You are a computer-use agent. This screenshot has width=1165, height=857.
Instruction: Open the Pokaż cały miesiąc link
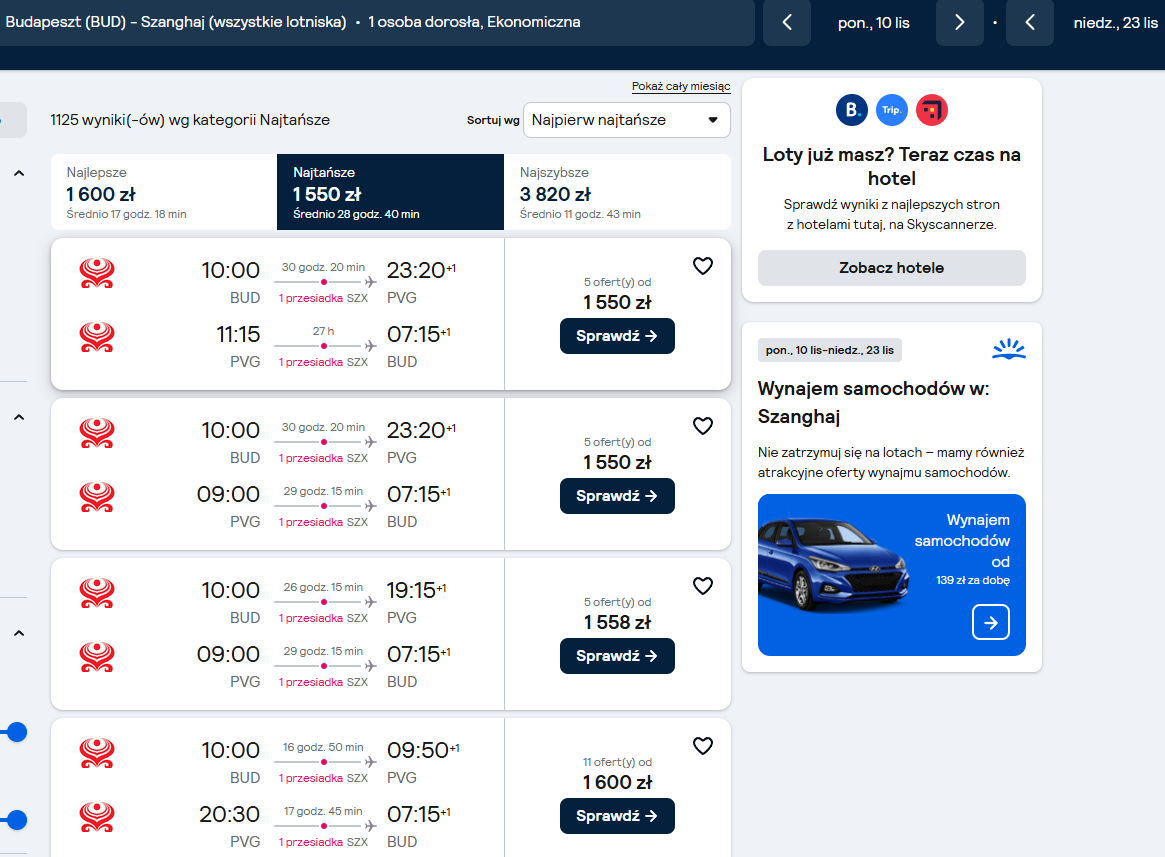(681, 86)
